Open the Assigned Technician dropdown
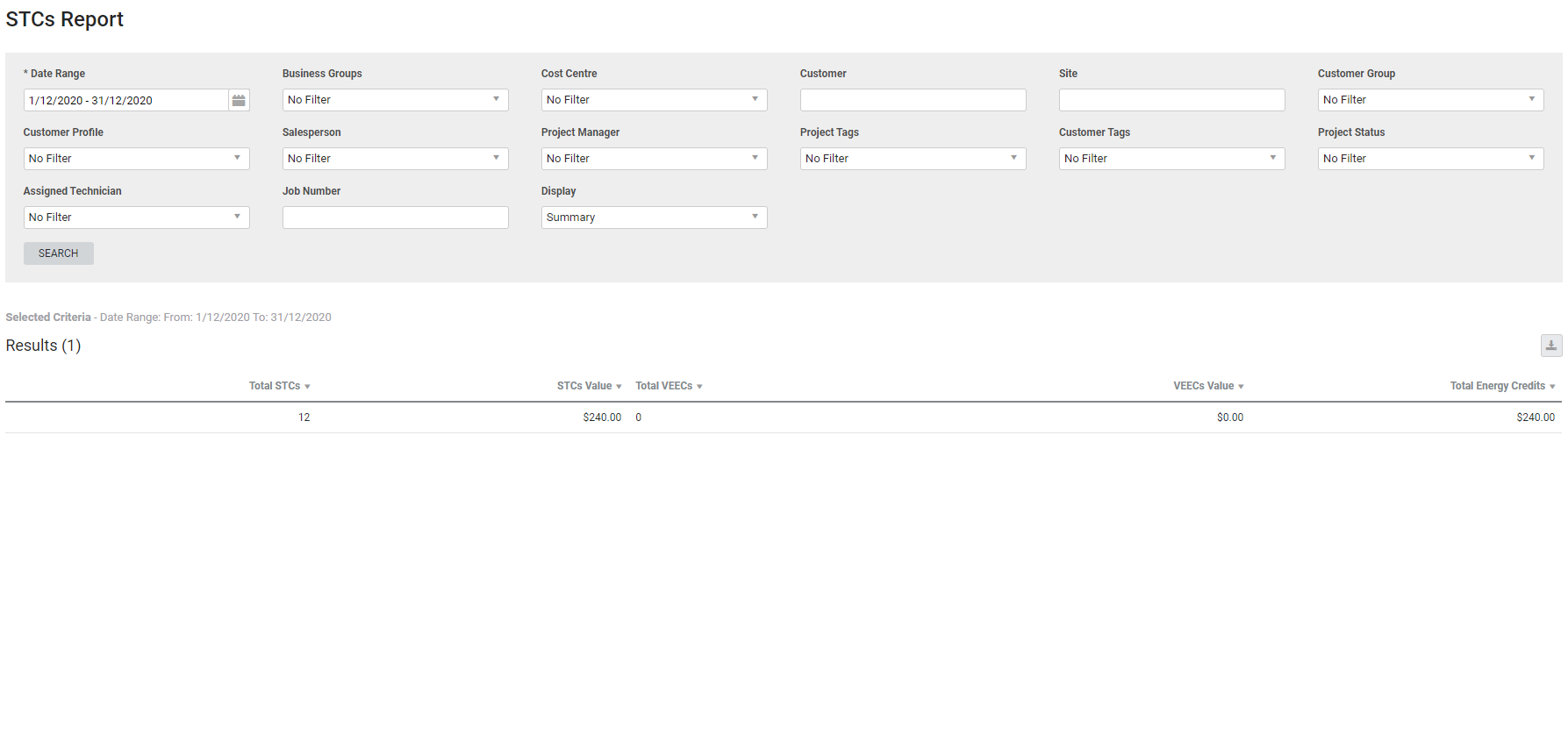 [136, 218]
